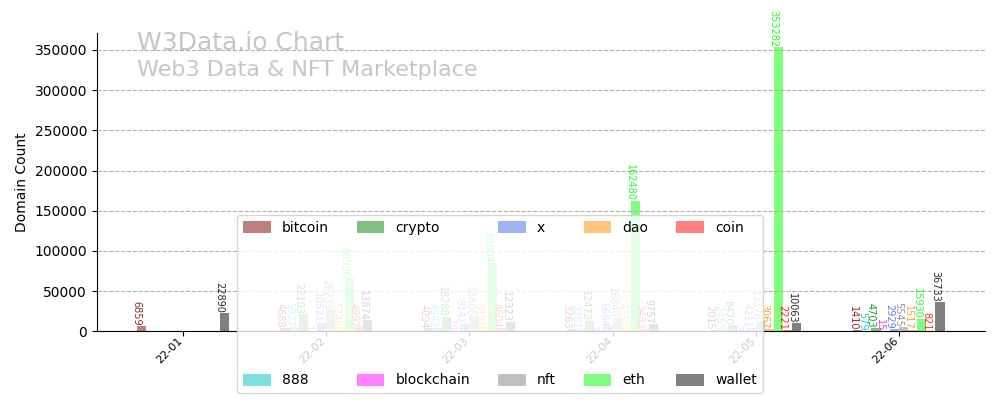Click the wallet legend dark gray swatch
The image size is (1000, 400).
click(x=691, y=380)
